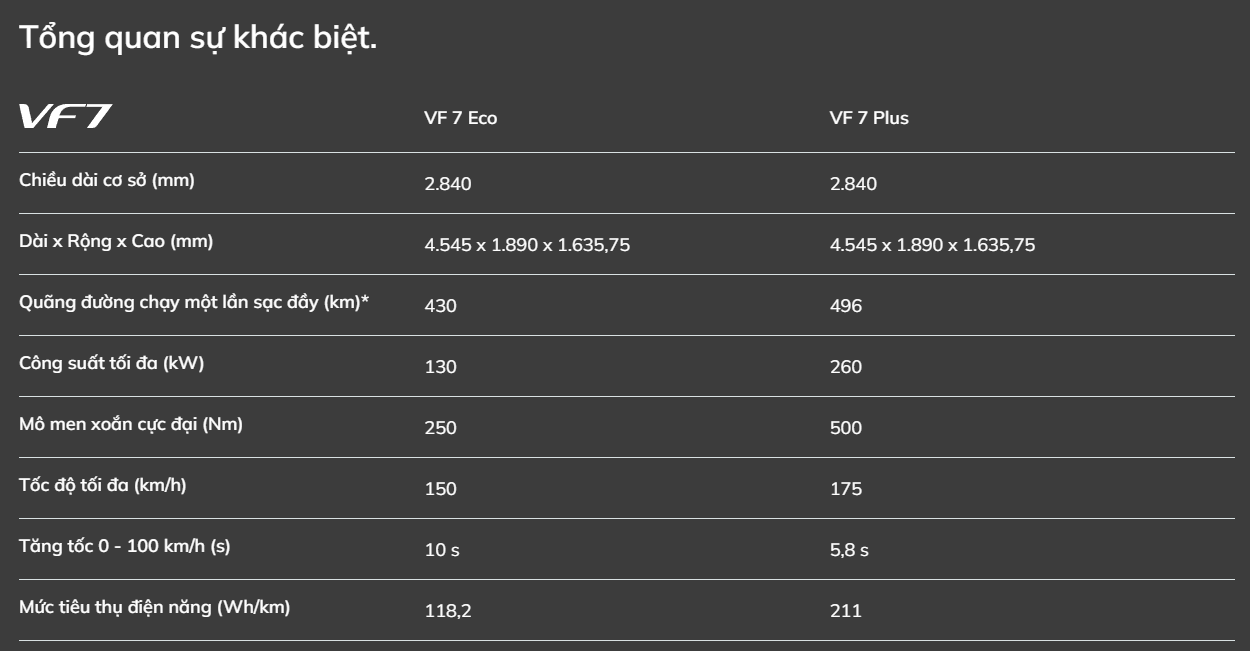Click the VF7 logo

tap(65, 116)
